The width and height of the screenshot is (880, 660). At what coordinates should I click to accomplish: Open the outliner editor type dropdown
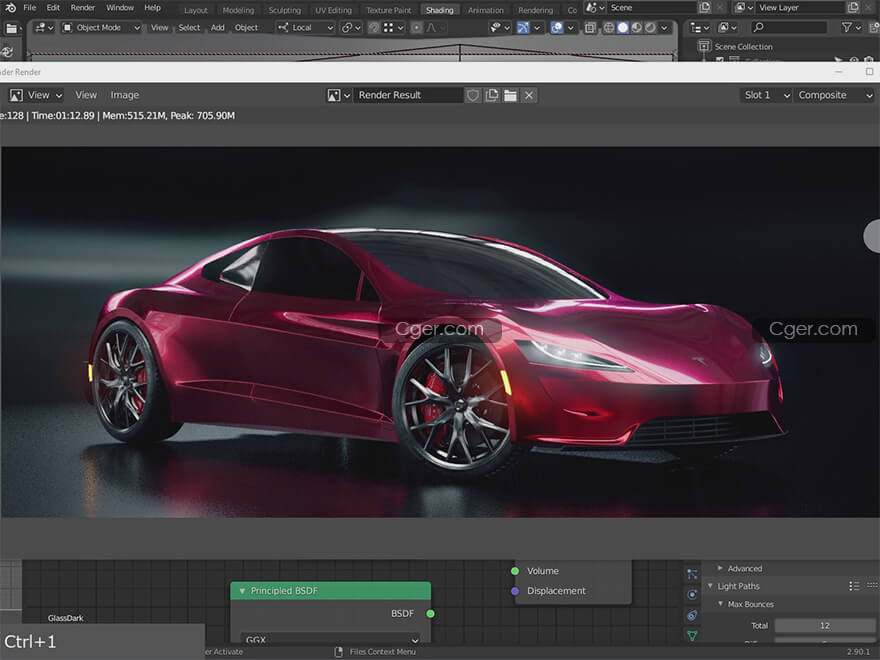click(699, 28)
